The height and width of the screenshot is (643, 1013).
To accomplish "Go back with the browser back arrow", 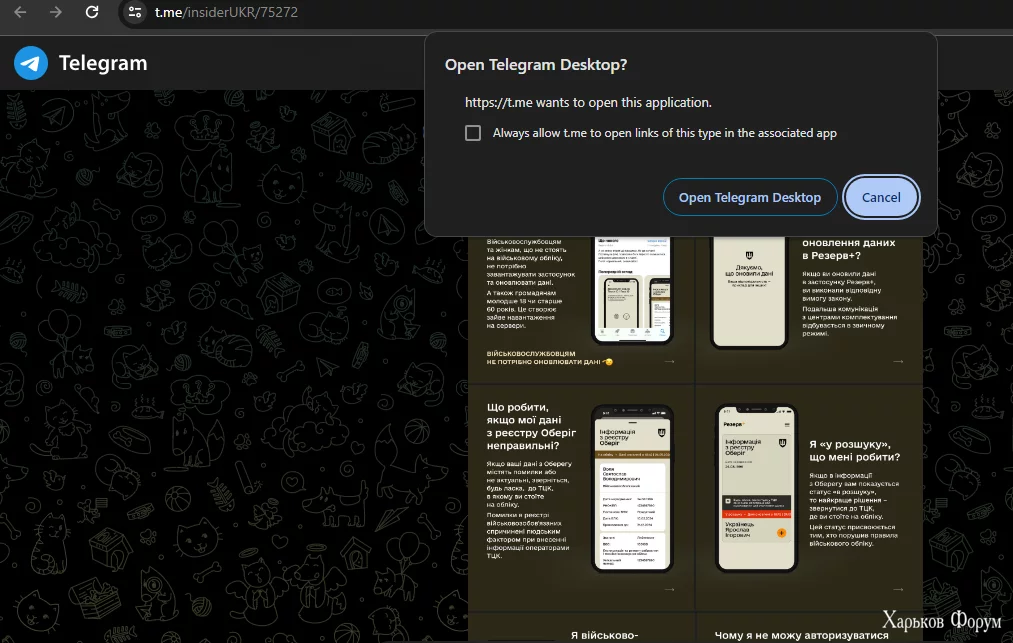I will coord(20,12).
